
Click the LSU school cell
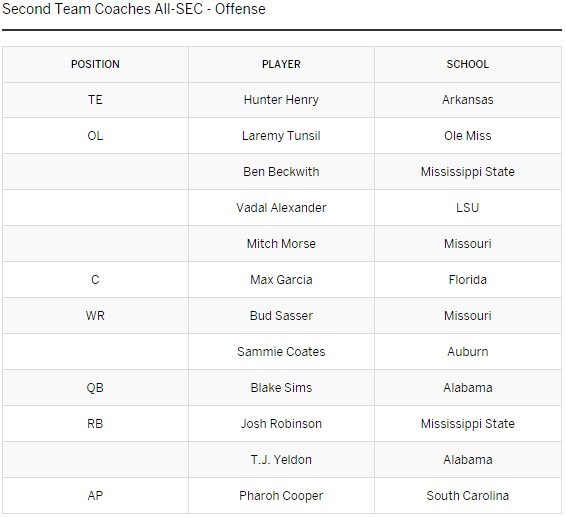pos(468,208)
